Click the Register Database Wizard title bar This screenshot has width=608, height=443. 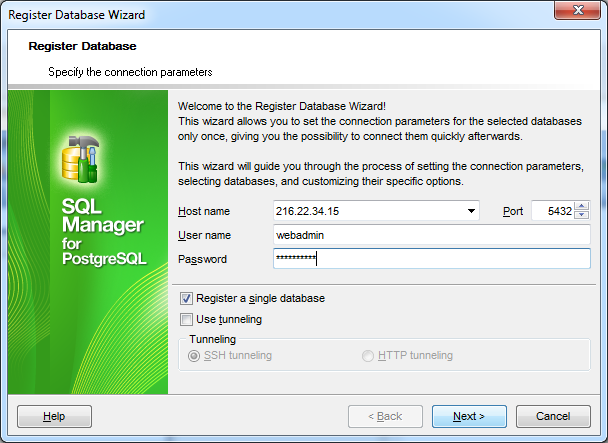pyautogui.click(x=271, y=15)
